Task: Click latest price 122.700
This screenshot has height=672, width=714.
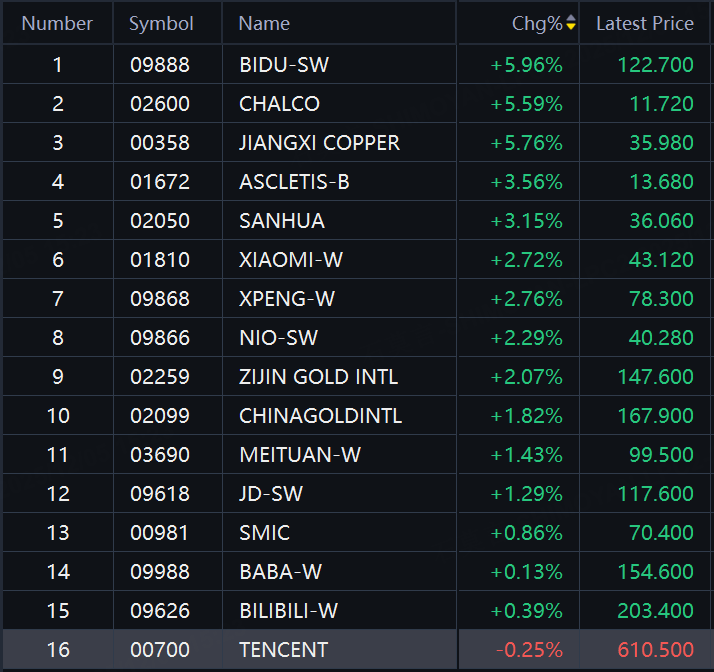Action: click(x=656, y=65)
